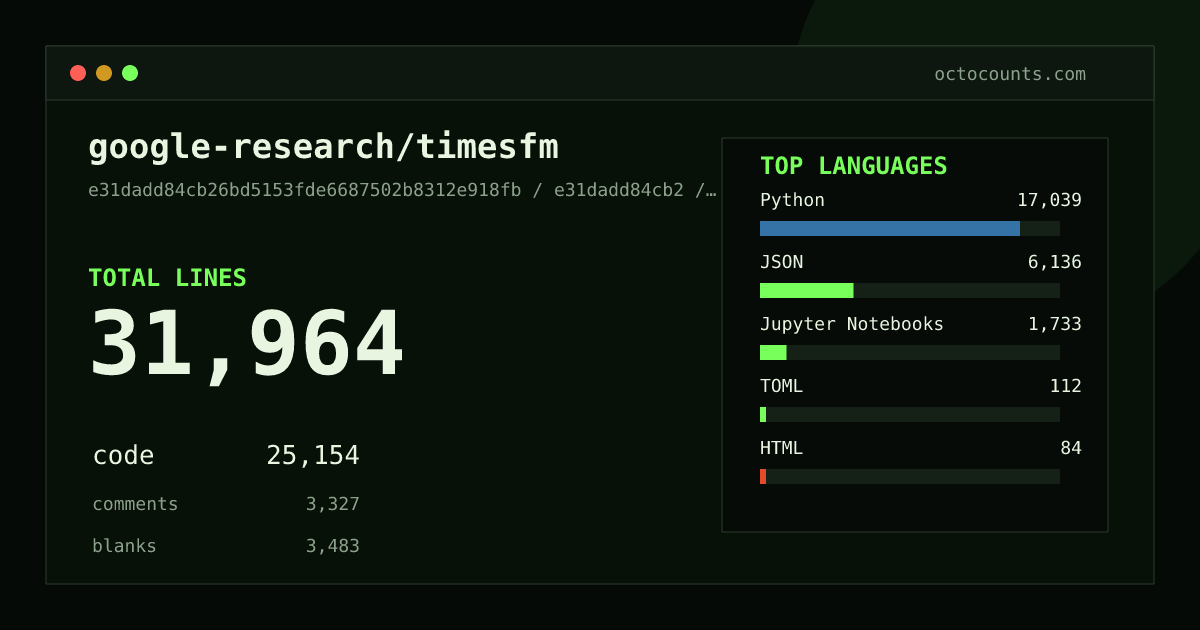The image size is (1200, 630).
Task: Select the comments value 3,327
Action: coord(333,504)
